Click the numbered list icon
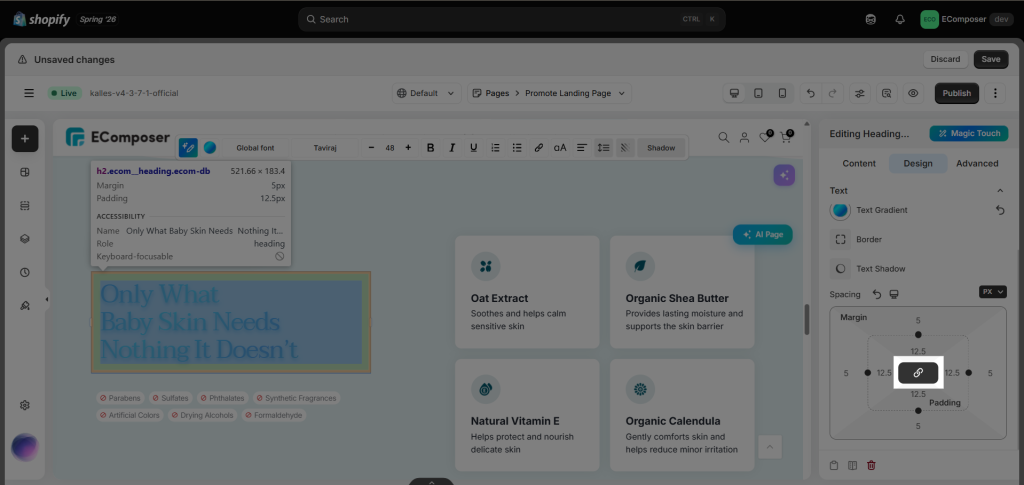Screen dimensions: 1024x485 click(496, 148)
